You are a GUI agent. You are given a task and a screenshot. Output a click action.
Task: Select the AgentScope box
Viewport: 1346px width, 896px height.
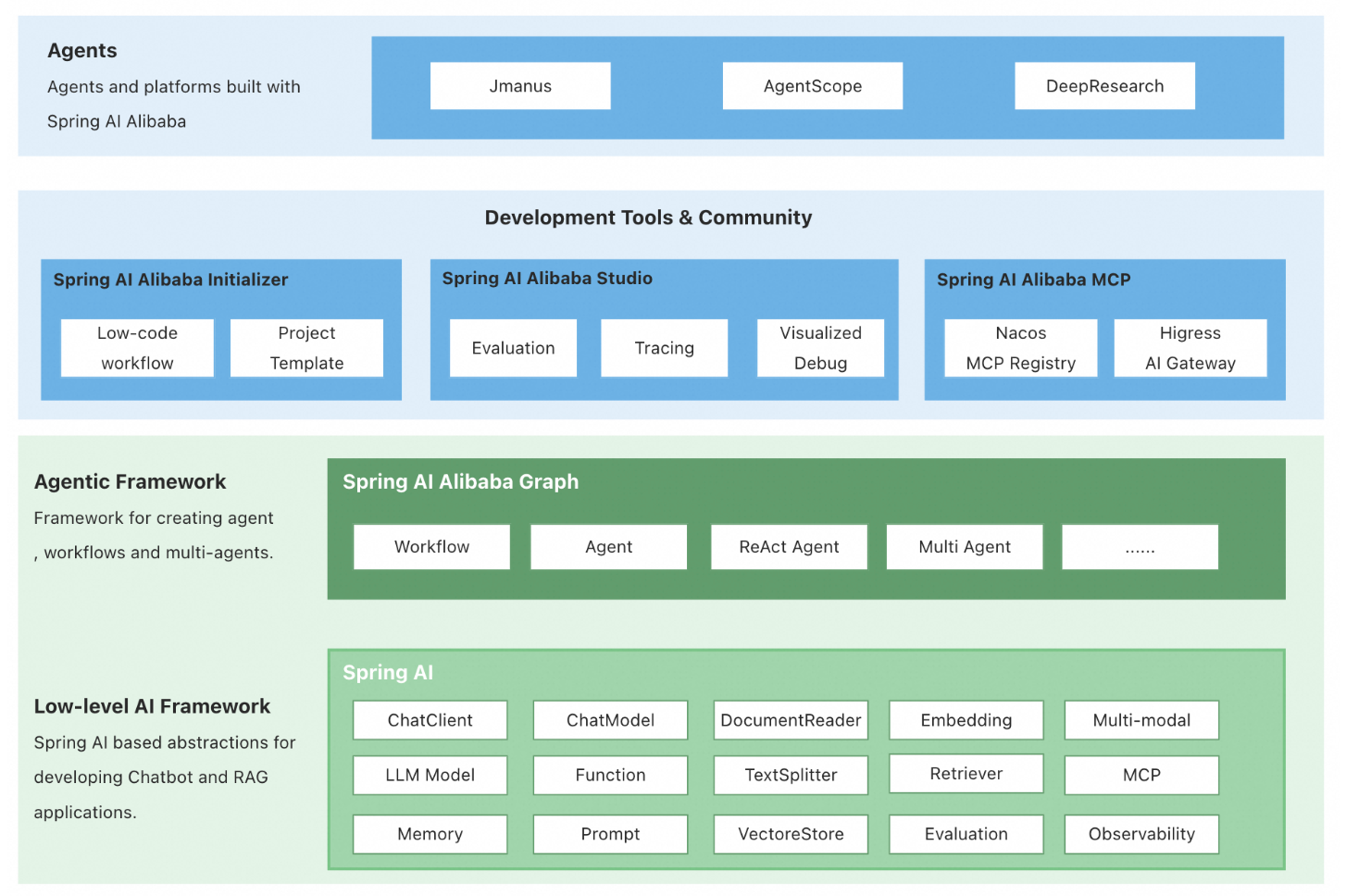pos(813,86)
